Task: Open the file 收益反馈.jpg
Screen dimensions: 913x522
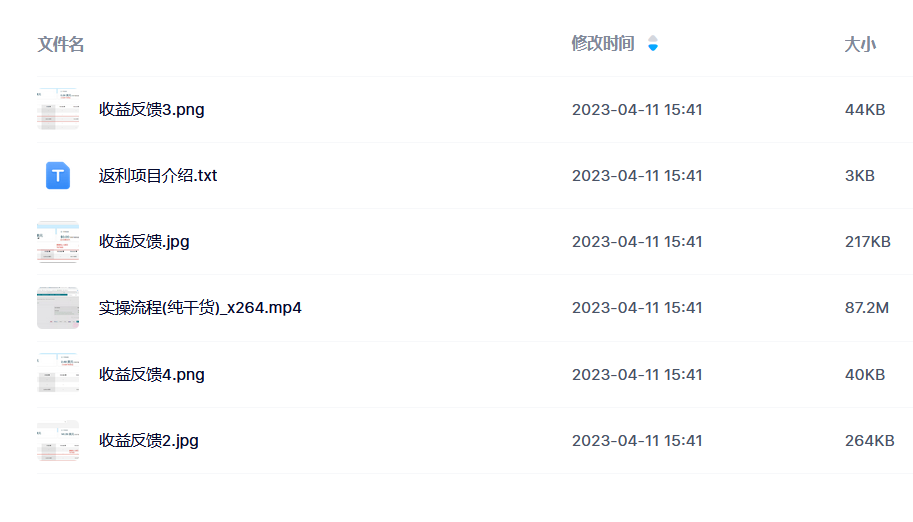Action: click(x=144, y=241)
